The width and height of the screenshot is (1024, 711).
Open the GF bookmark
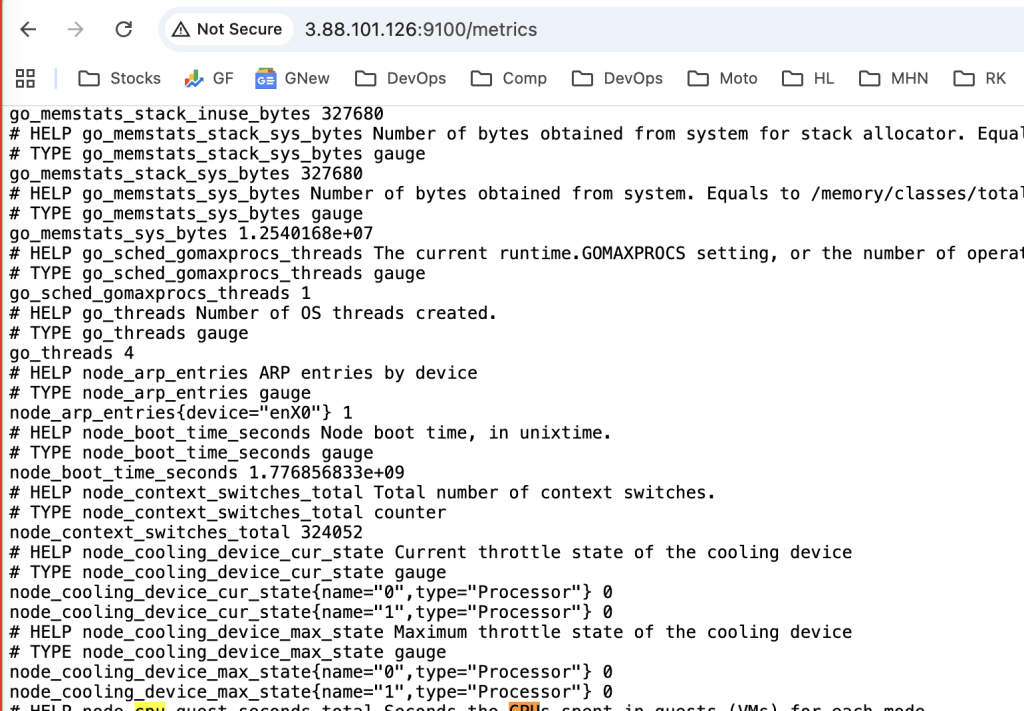[209, 78]
